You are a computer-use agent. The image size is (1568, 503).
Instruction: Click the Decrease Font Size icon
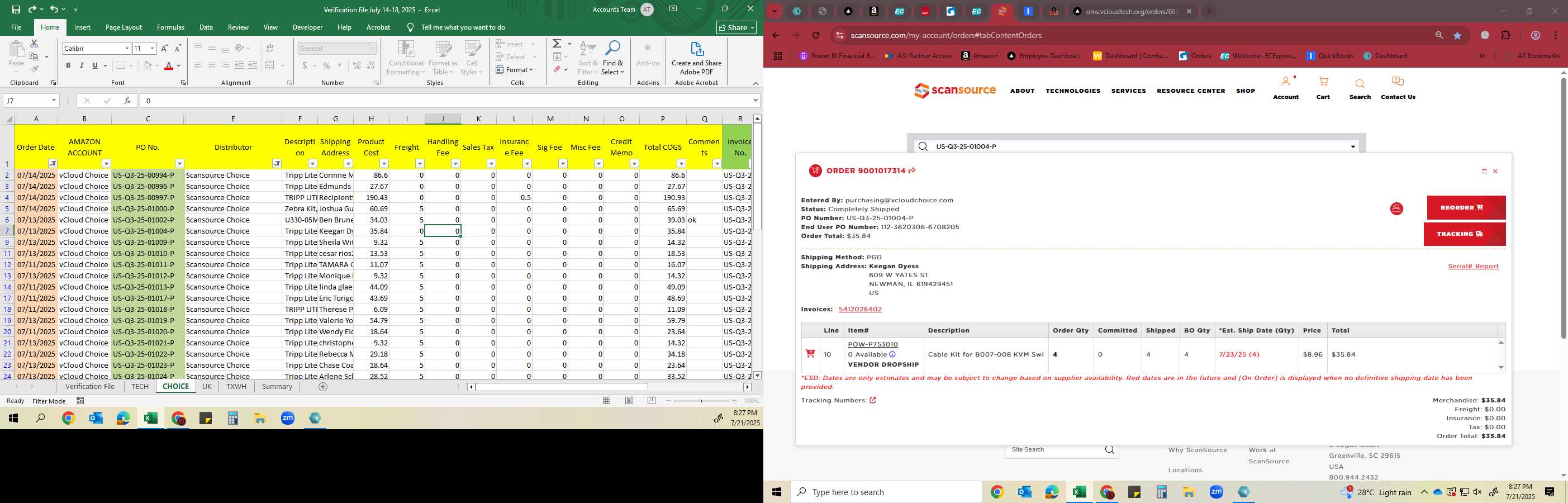click(178, 48)
